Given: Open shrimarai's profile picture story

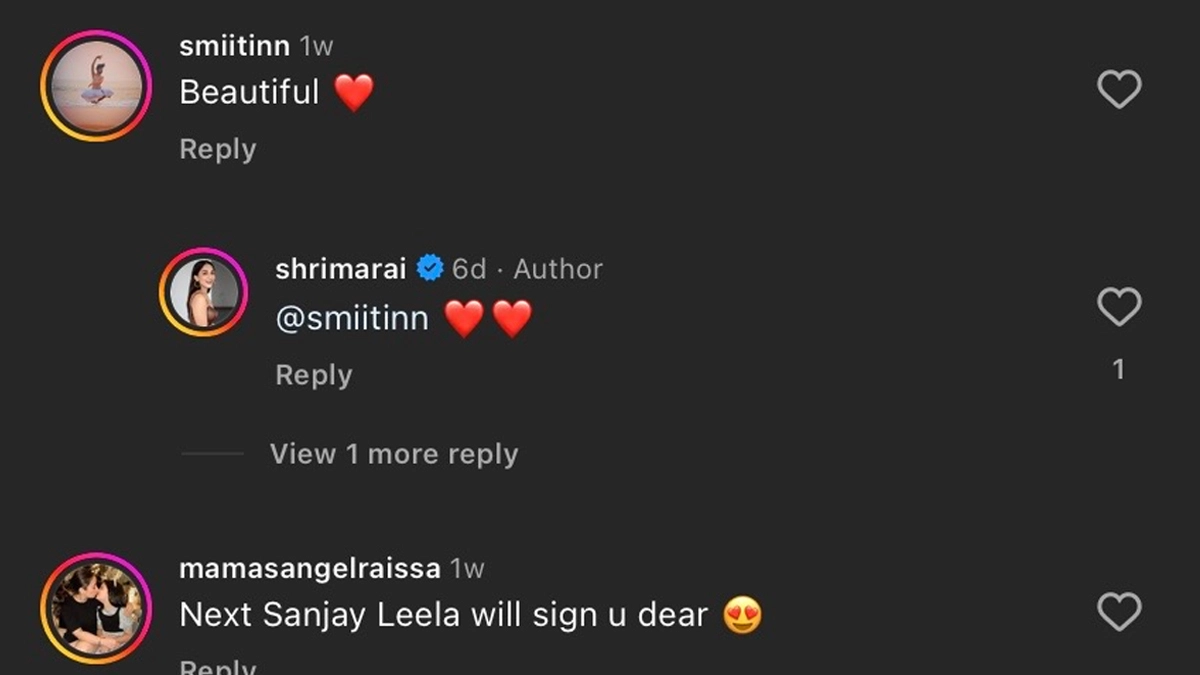Looking at the screenshot, I should 204,293.
